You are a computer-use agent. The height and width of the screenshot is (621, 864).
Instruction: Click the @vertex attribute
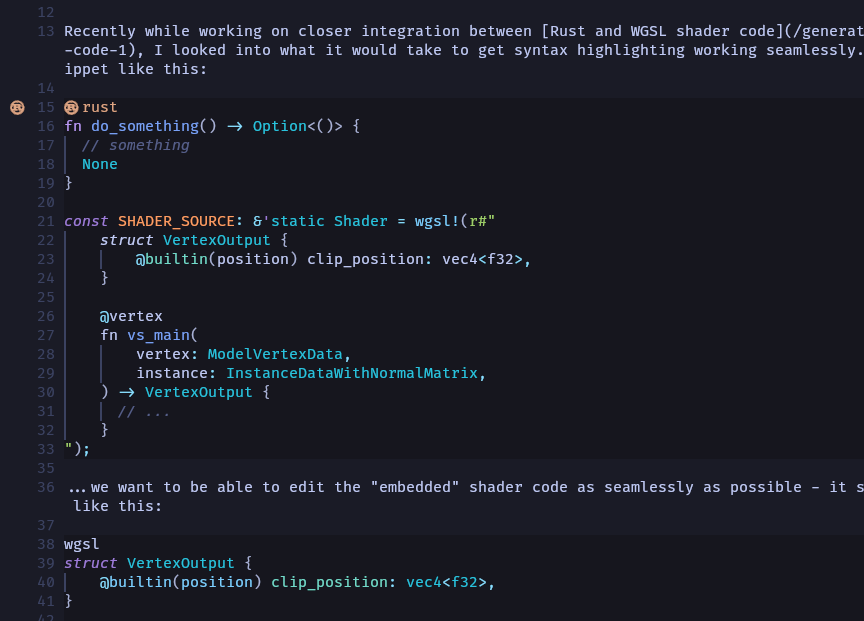tap(130, 316)
